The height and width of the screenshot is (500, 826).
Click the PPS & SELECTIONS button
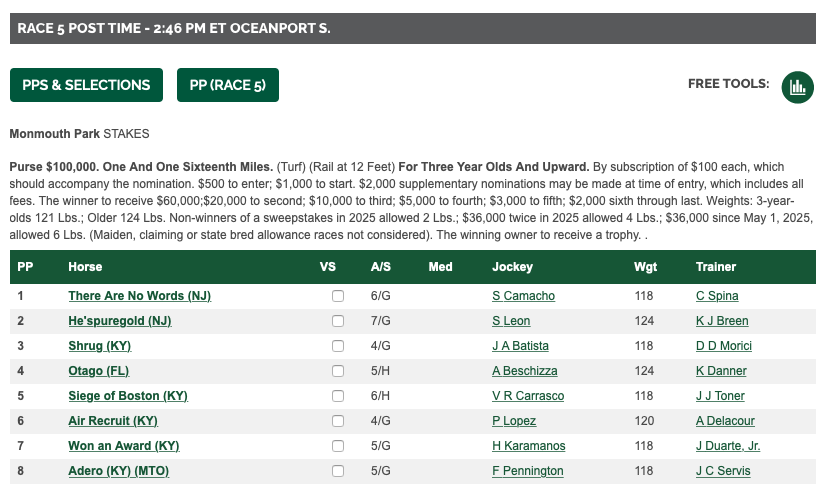(86, 85)
